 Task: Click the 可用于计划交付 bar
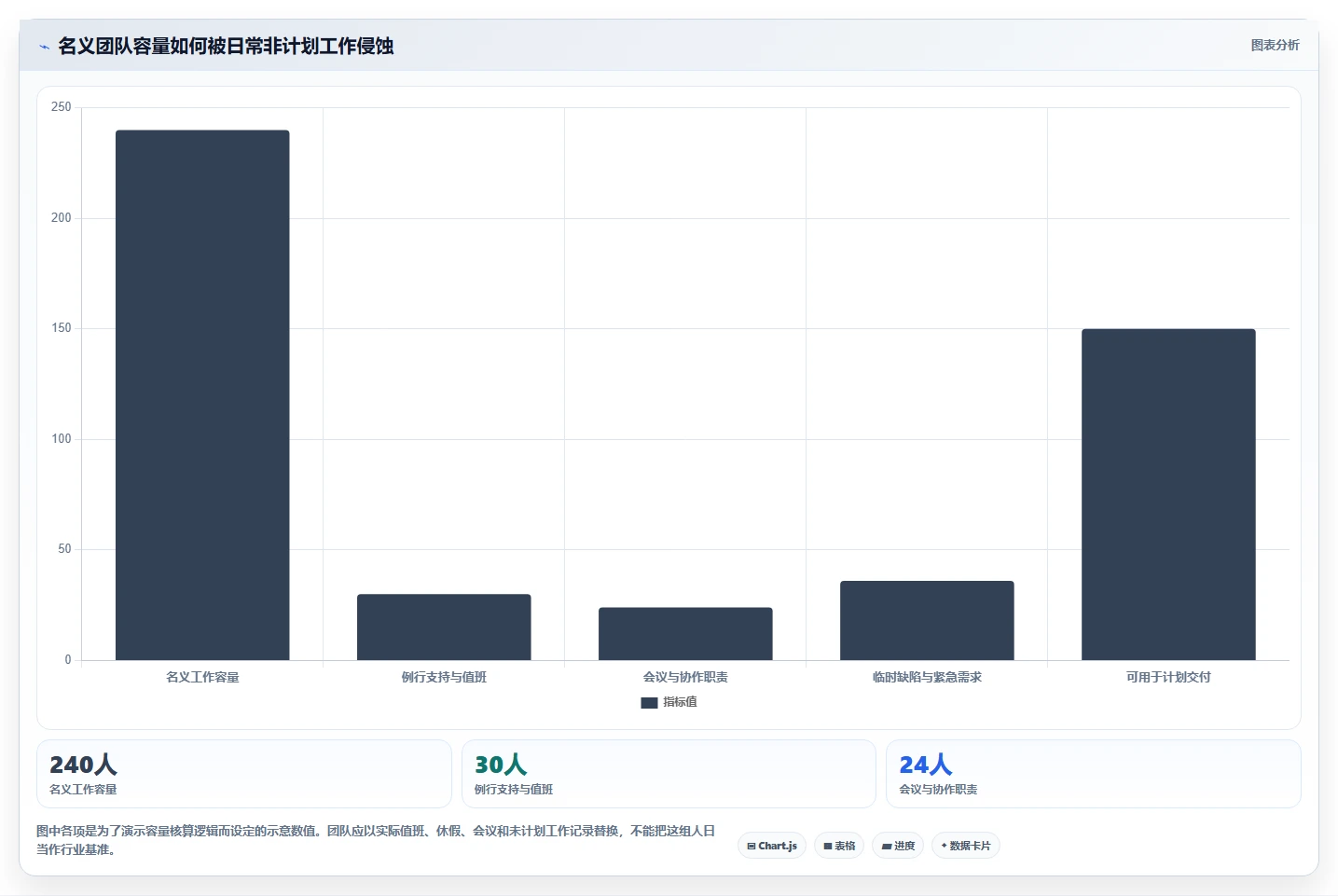pyautogui.click(x=1168, y=494)
